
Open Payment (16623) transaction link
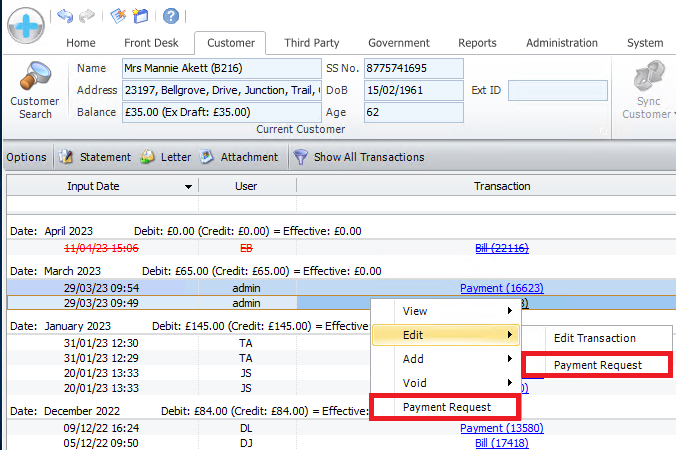tap(501, 288)
